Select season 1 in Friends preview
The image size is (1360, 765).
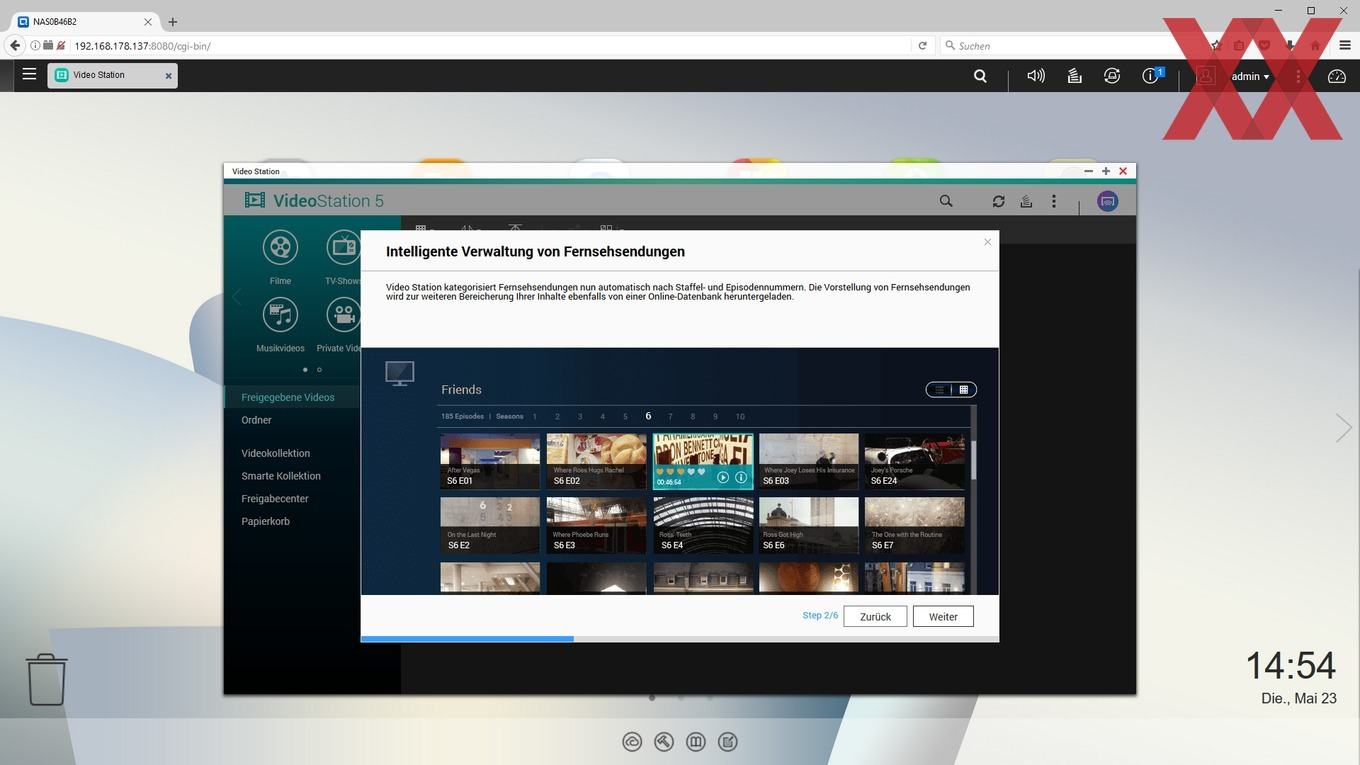[534, 416]
